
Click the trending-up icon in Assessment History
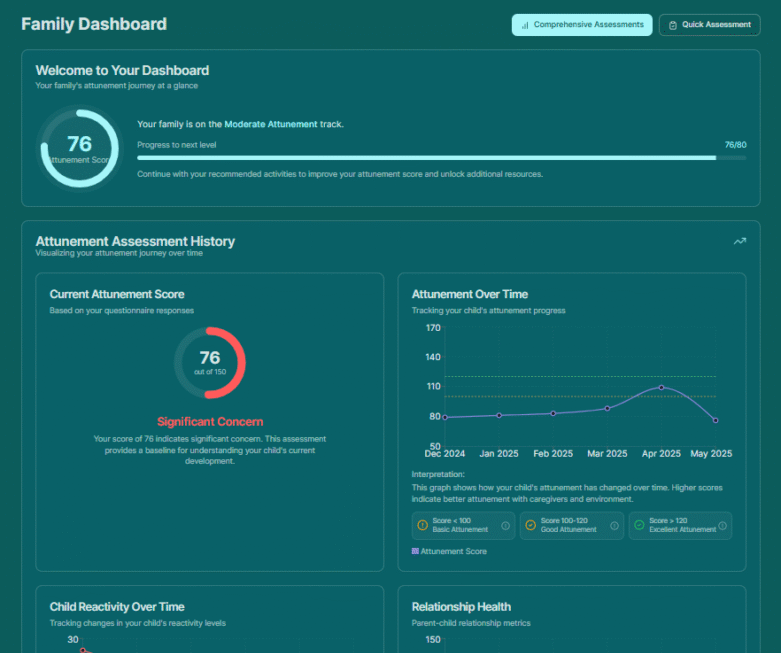coord(740,241)
